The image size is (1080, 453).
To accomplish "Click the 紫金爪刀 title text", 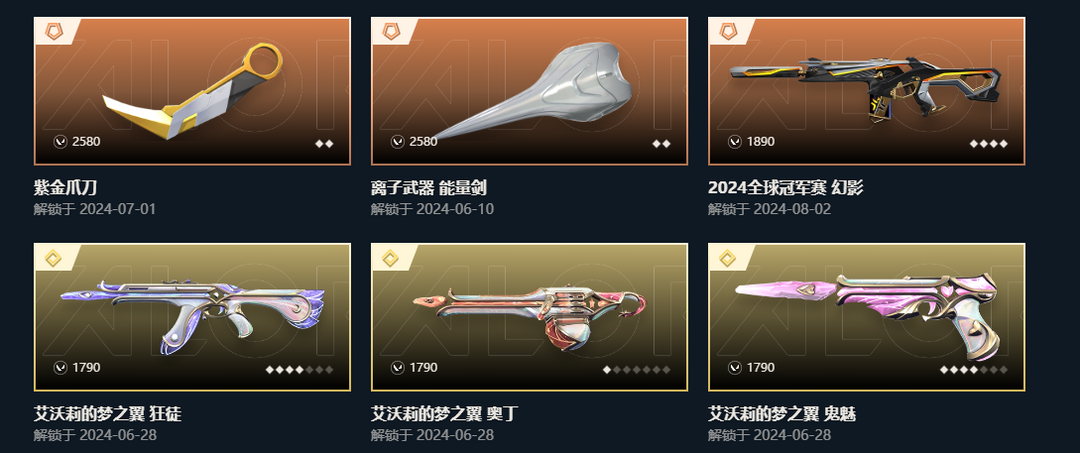I will (x=60, y=187).
